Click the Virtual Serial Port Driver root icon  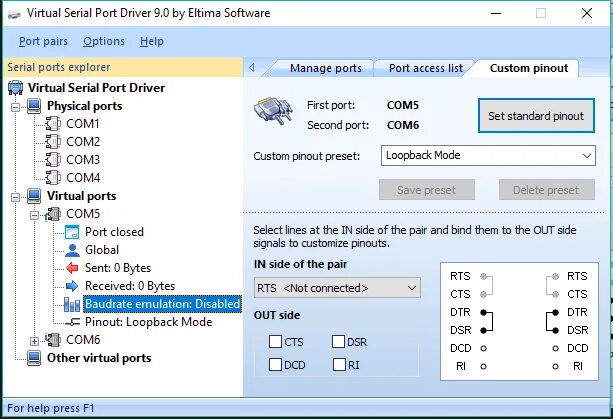(15, 88)
